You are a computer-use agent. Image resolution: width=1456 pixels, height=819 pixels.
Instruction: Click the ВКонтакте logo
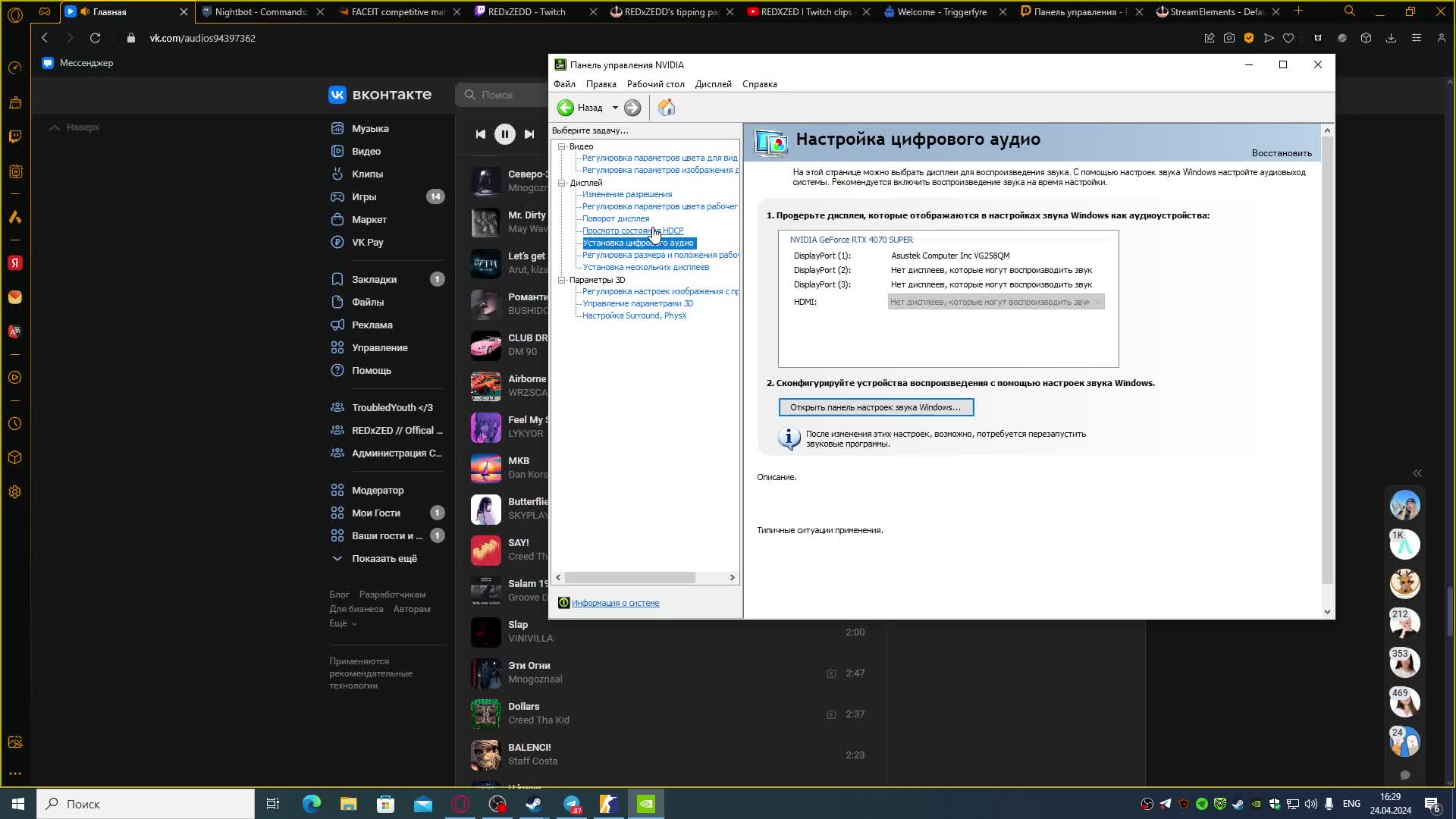coord(380,95)
